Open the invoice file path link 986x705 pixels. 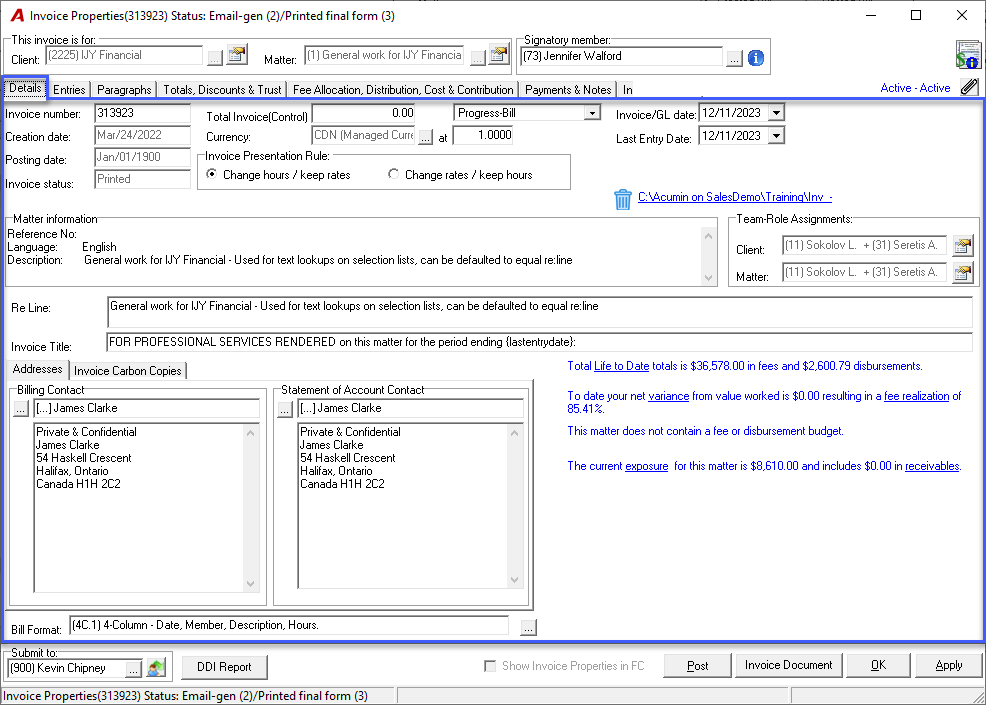[x=734, y=197]
